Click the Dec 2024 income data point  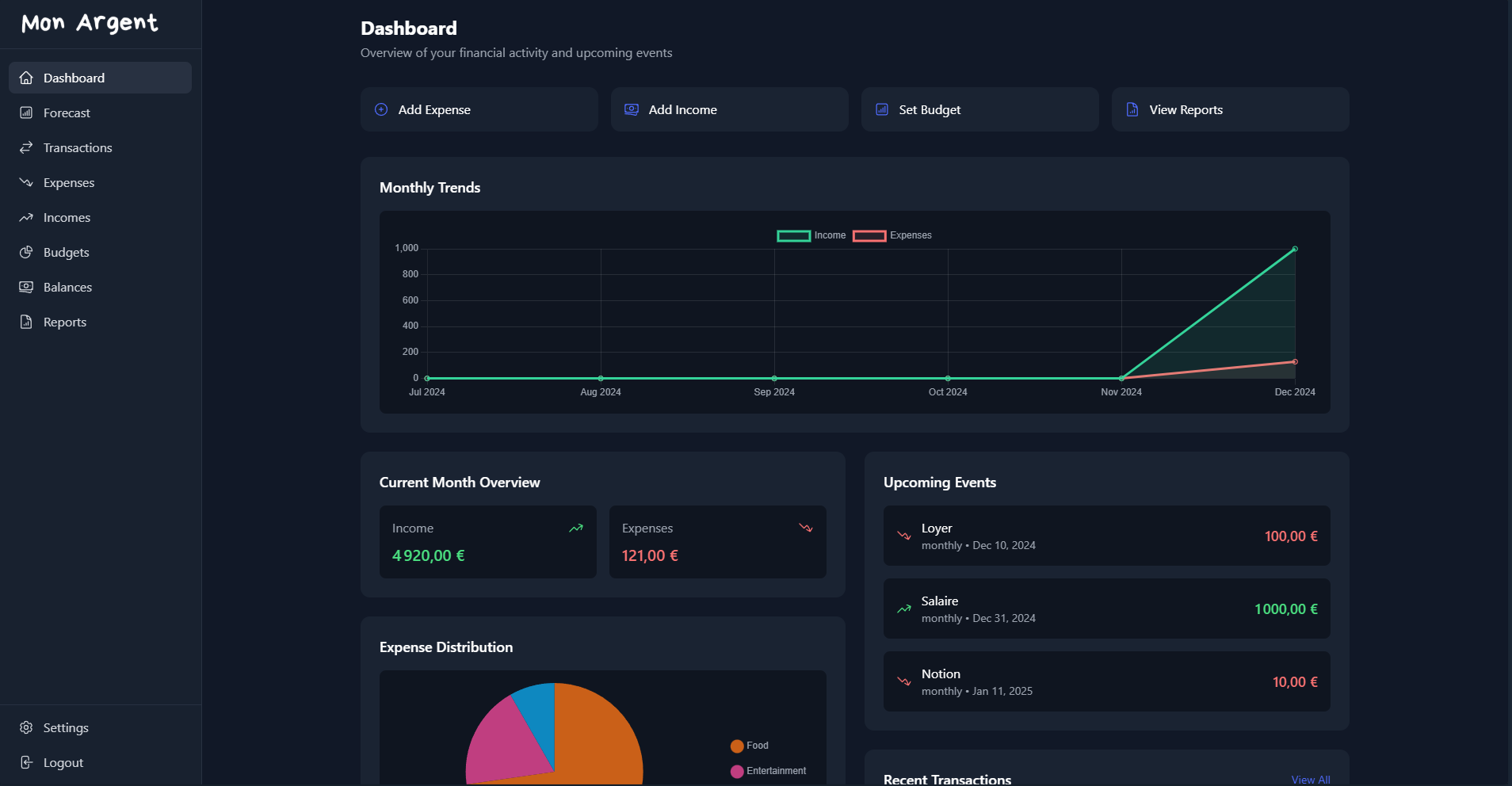click(x=1295, y=249)
